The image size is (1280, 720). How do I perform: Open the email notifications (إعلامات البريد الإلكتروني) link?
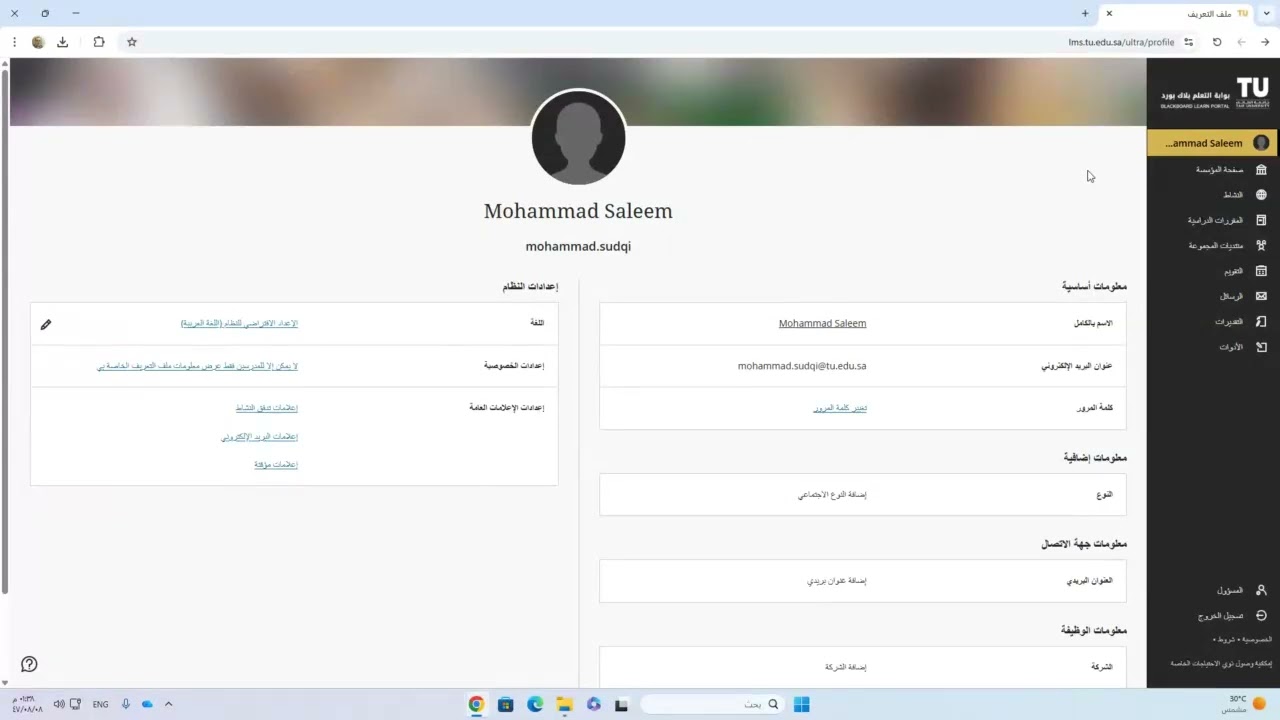pos(260,437)
